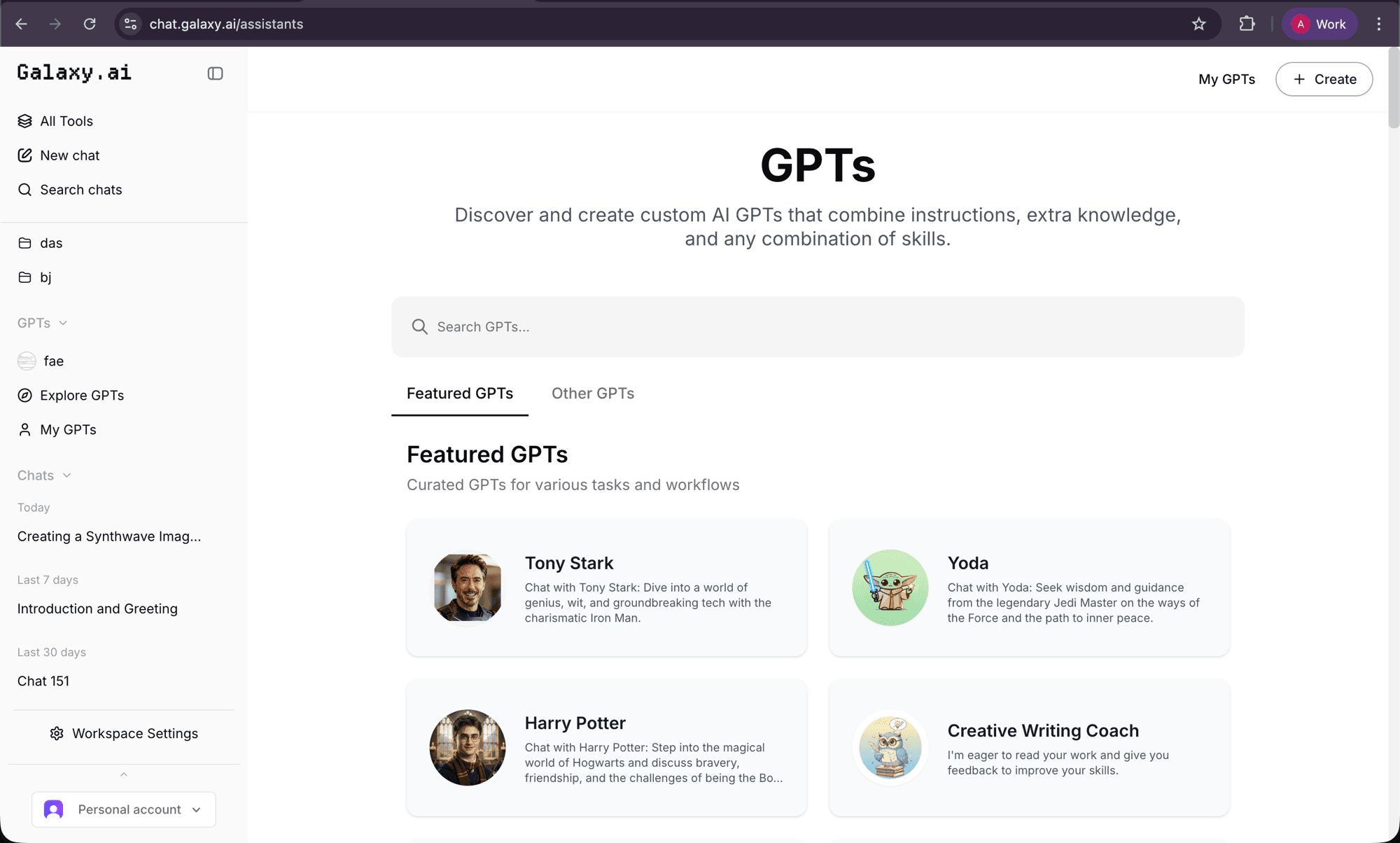Open the Personal account switcher
Viewport: 1400px width, 843px height.
124,809
